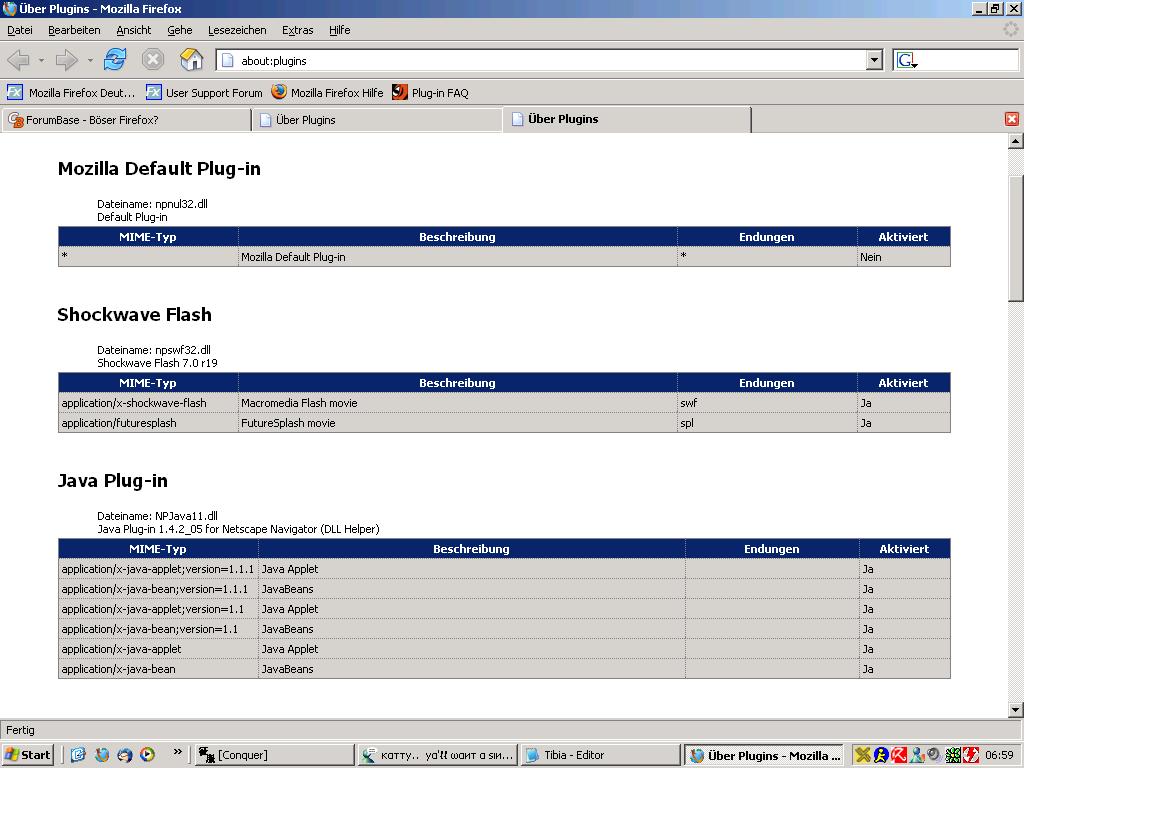Launch Thunderbird from quick launch

[x=124, y=754]
